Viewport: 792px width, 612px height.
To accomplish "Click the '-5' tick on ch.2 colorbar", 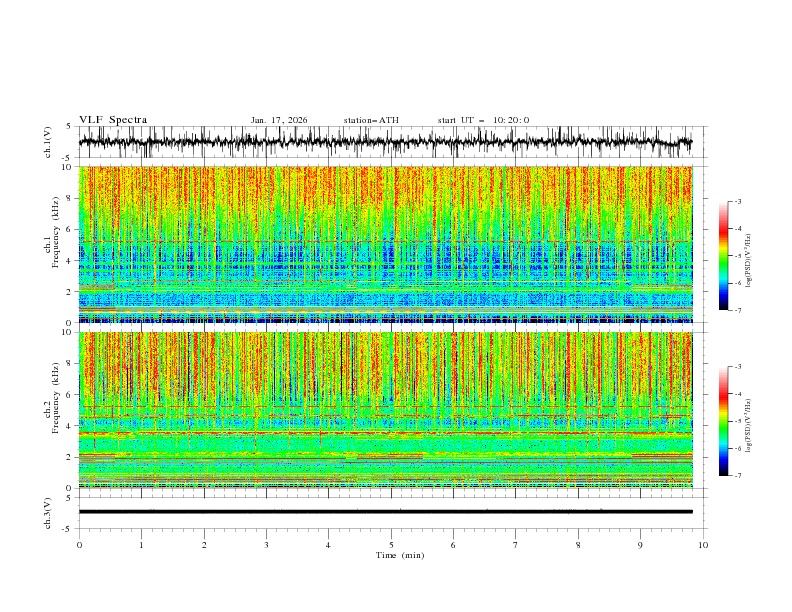I will coord(737,421).
